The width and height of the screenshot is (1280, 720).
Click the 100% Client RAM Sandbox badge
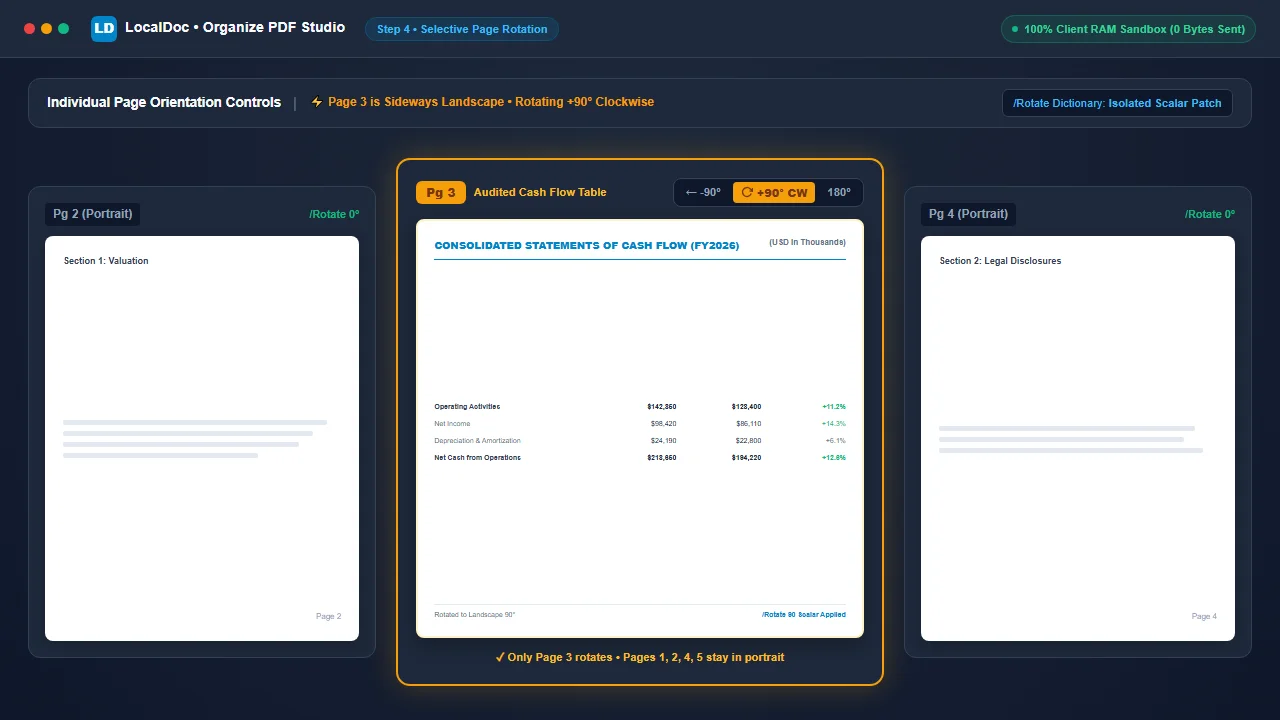pos(1128,29)
